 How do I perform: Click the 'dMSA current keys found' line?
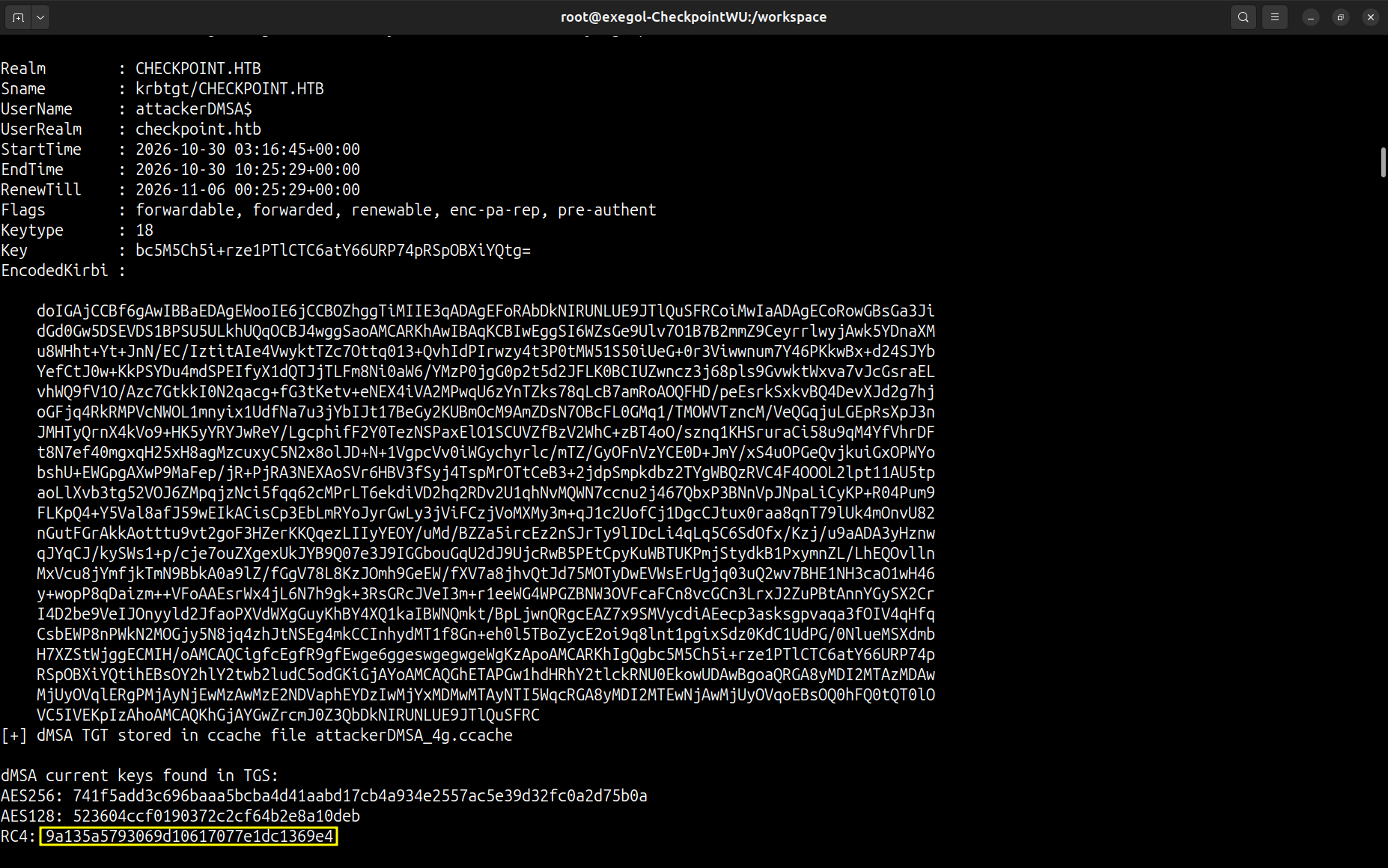coord(140,776)
